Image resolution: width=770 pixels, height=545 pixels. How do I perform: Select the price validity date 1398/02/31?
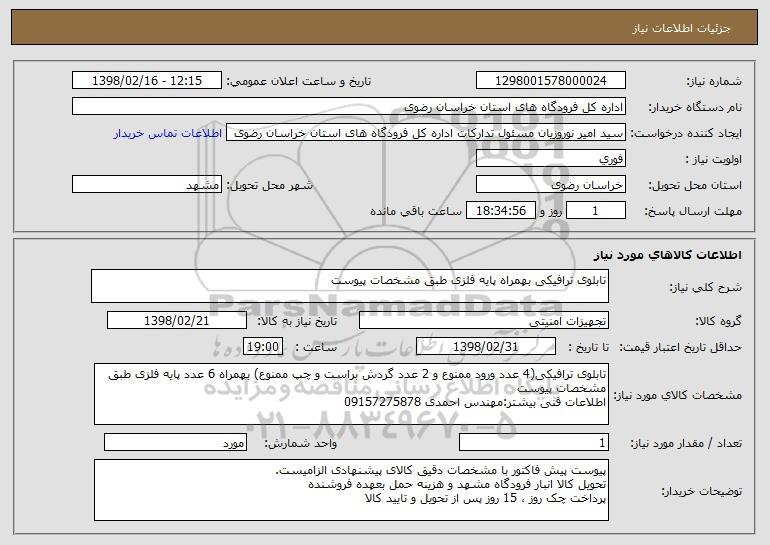coord(486,347)
